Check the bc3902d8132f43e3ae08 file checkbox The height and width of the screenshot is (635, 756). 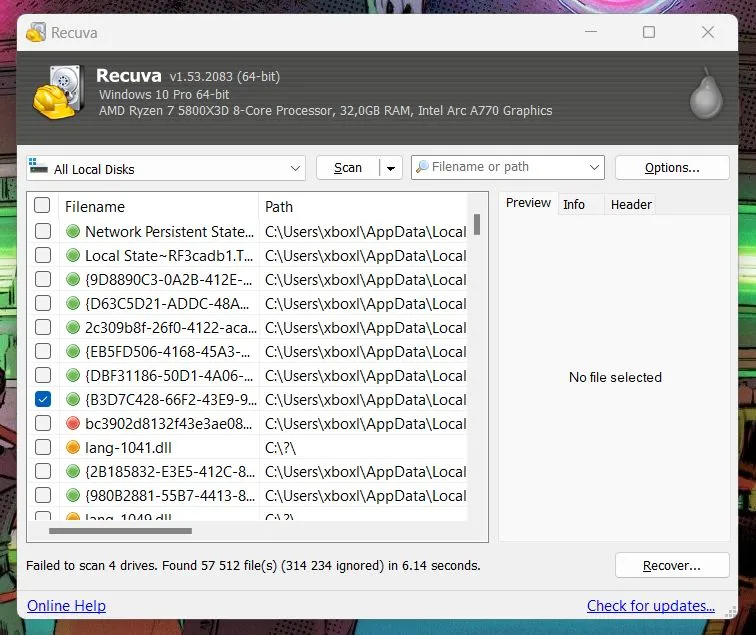point(43,423)
